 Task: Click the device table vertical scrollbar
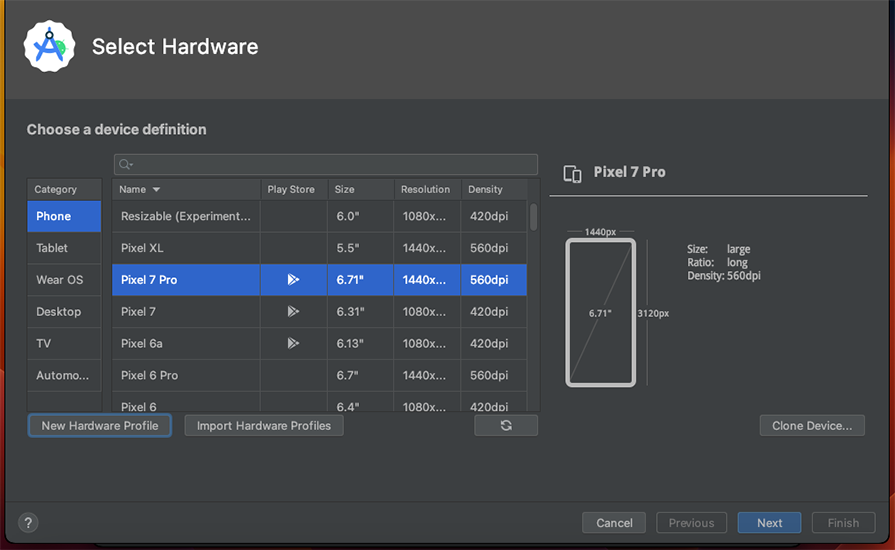[x=534, y=217]
